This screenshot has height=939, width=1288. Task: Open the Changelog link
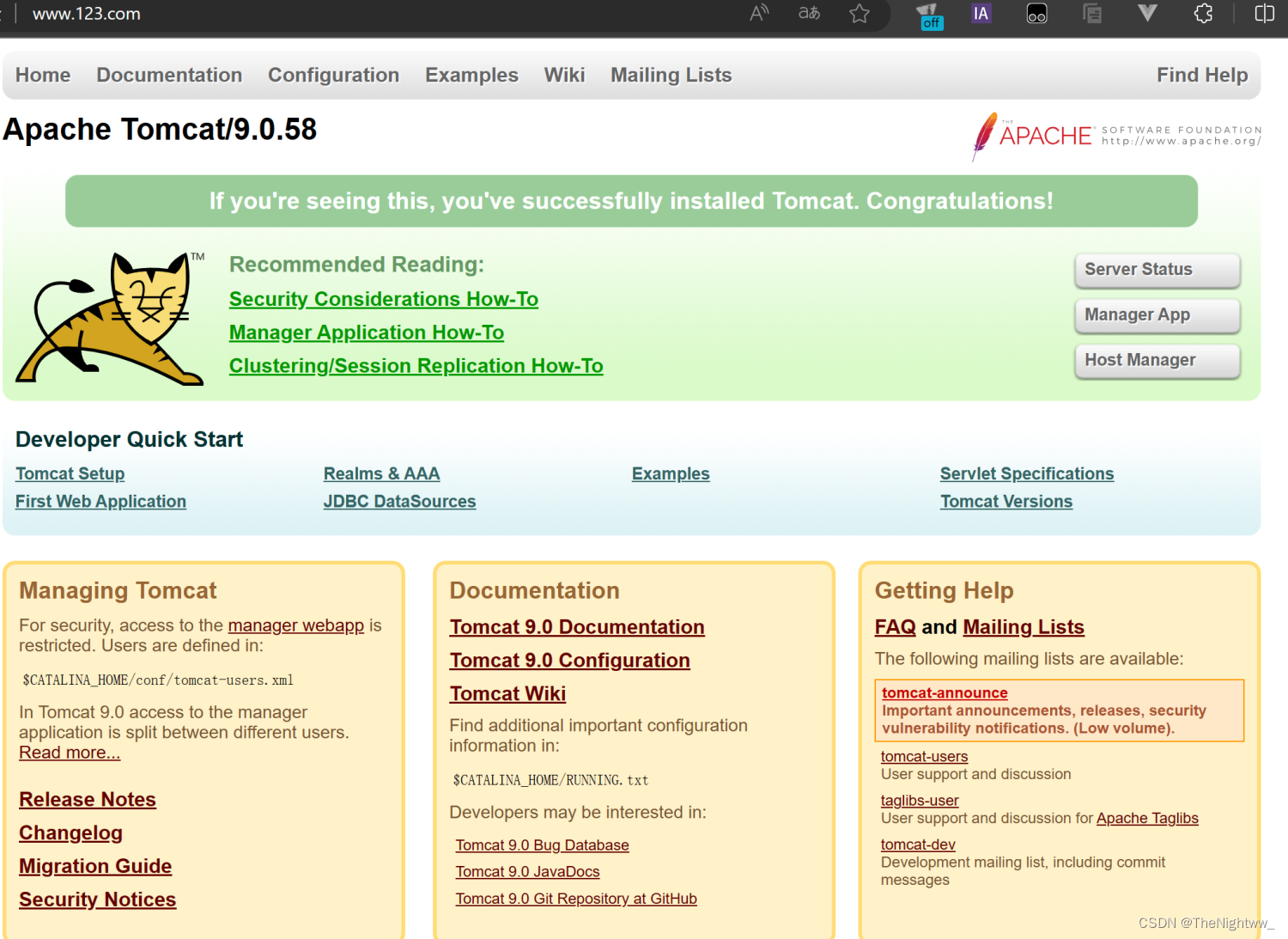[70, 833]
